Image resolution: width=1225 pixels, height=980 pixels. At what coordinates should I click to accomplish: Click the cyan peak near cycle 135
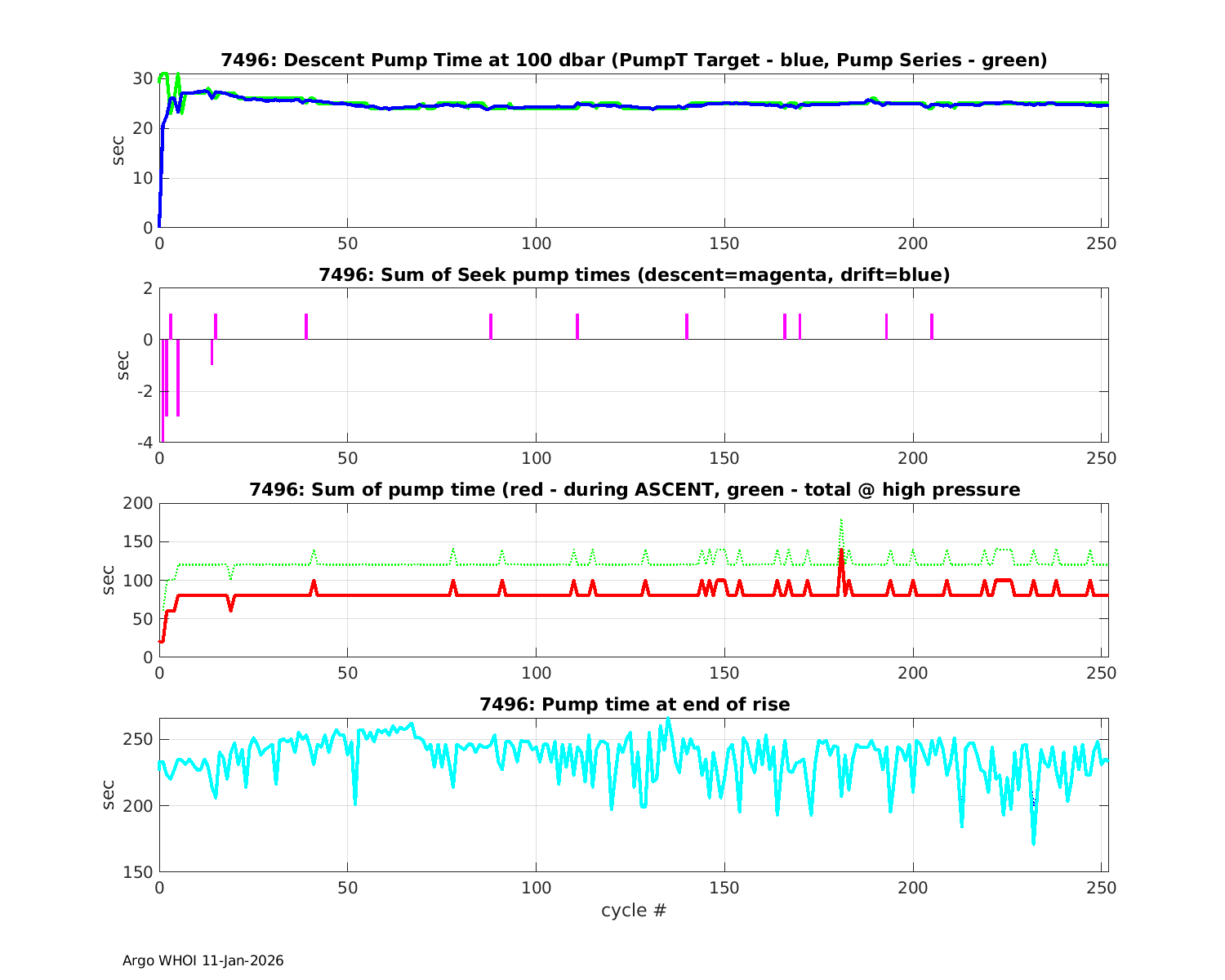tap(668, 720)
